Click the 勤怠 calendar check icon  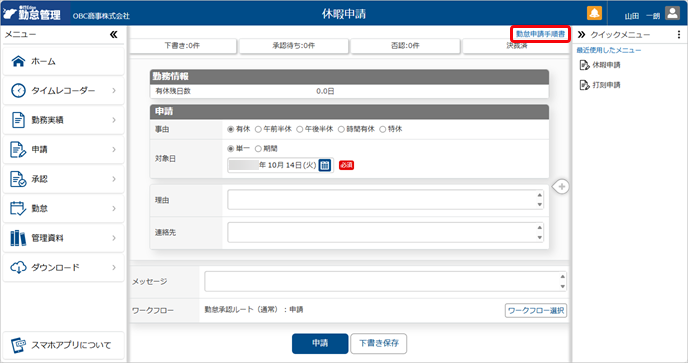(x=18, y=208)
